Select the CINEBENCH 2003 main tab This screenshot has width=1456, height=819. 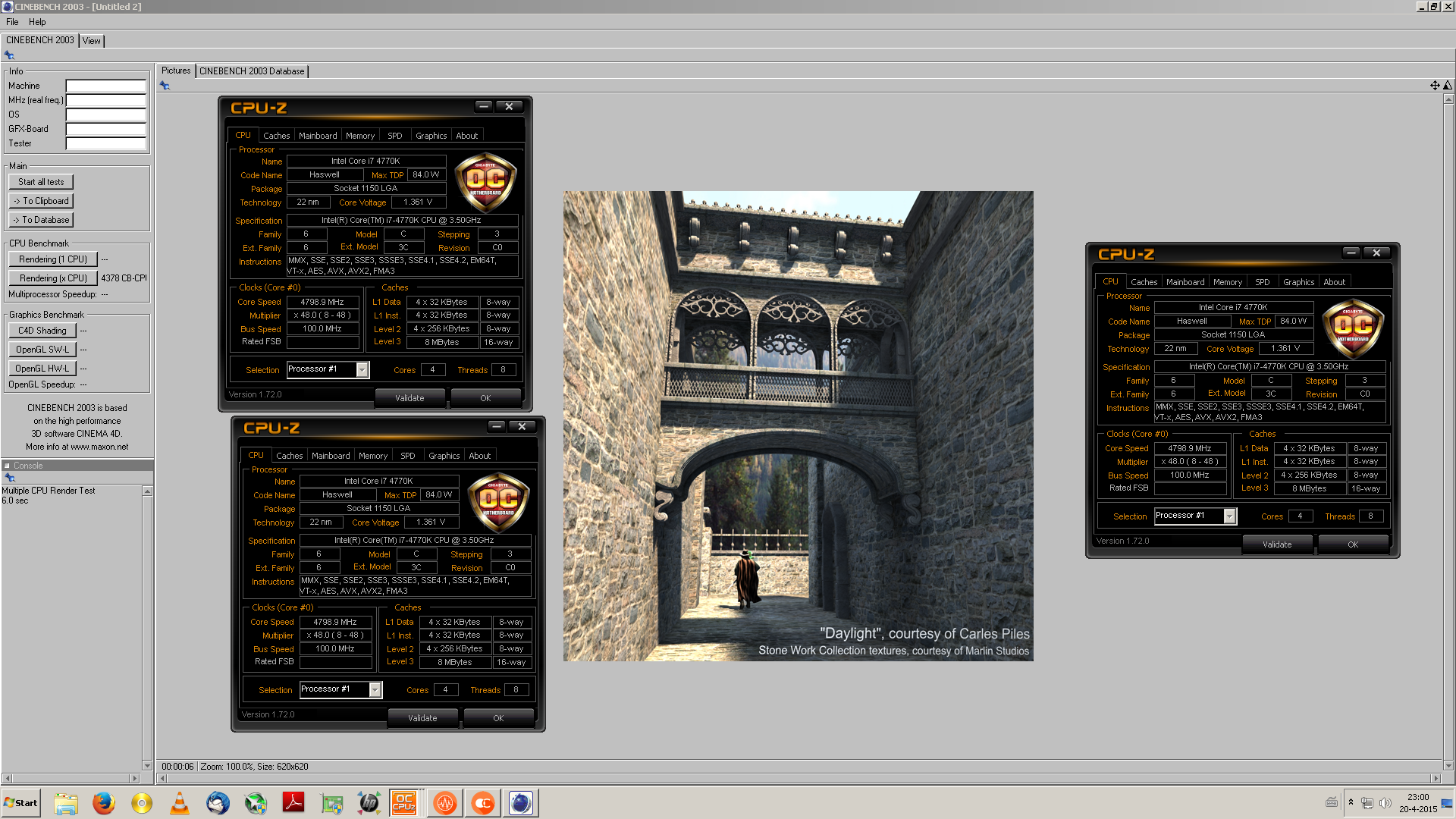pos(40,40)
